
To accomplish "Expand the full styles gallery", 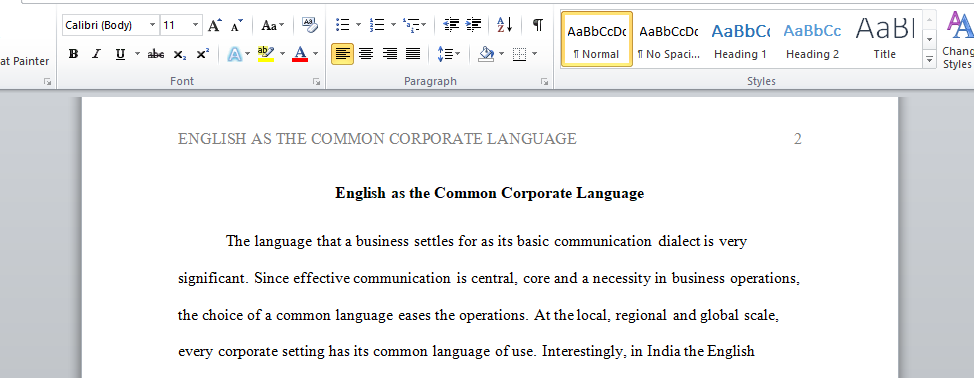I will click(929, 60).
